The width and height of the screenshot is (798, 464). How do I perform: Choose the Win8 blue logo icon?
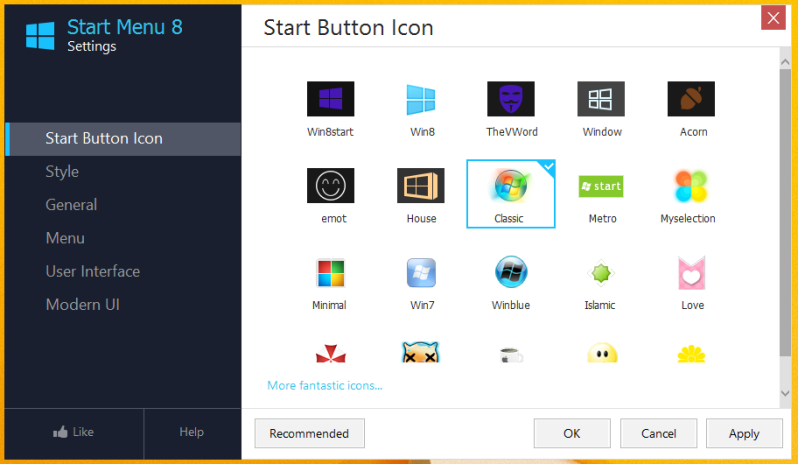click(421, 100)
